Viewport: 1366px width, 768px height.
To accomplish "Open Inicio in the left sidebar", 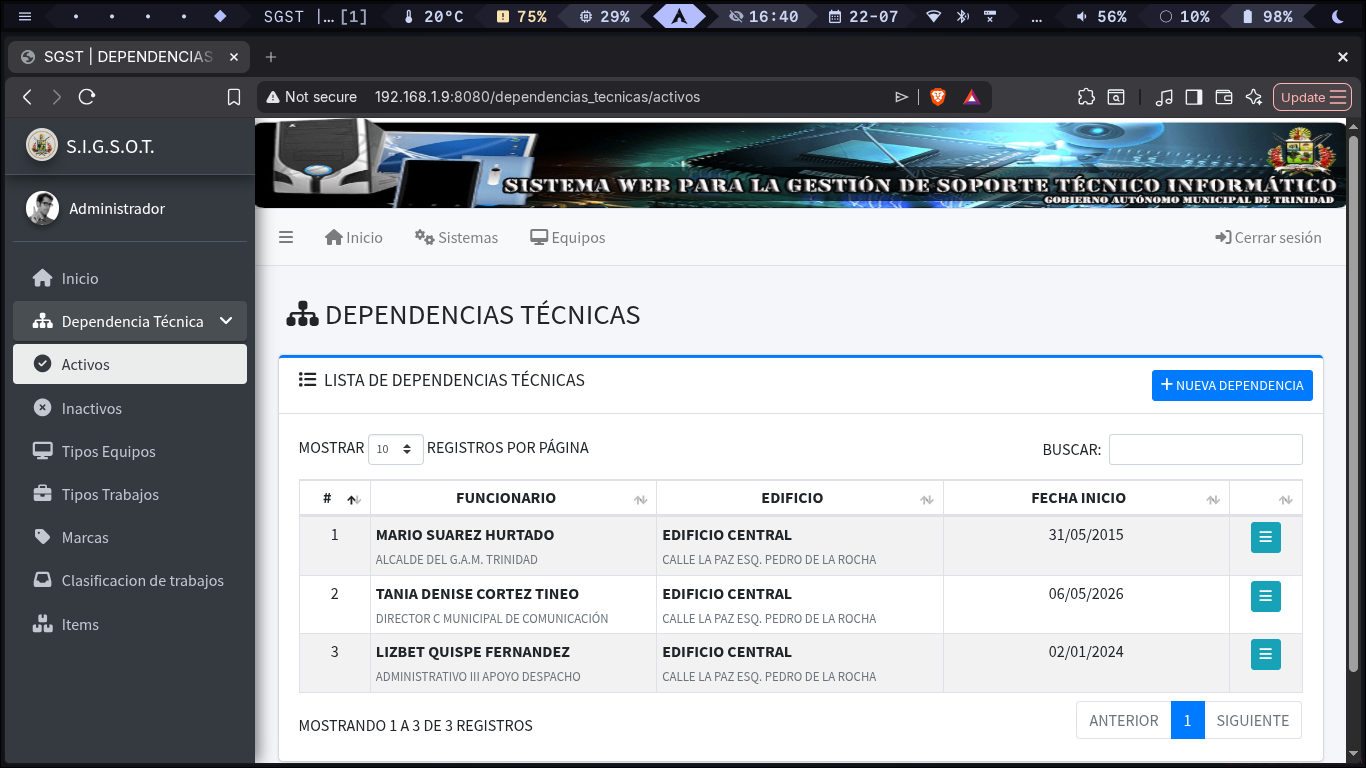I will [130, 278].
